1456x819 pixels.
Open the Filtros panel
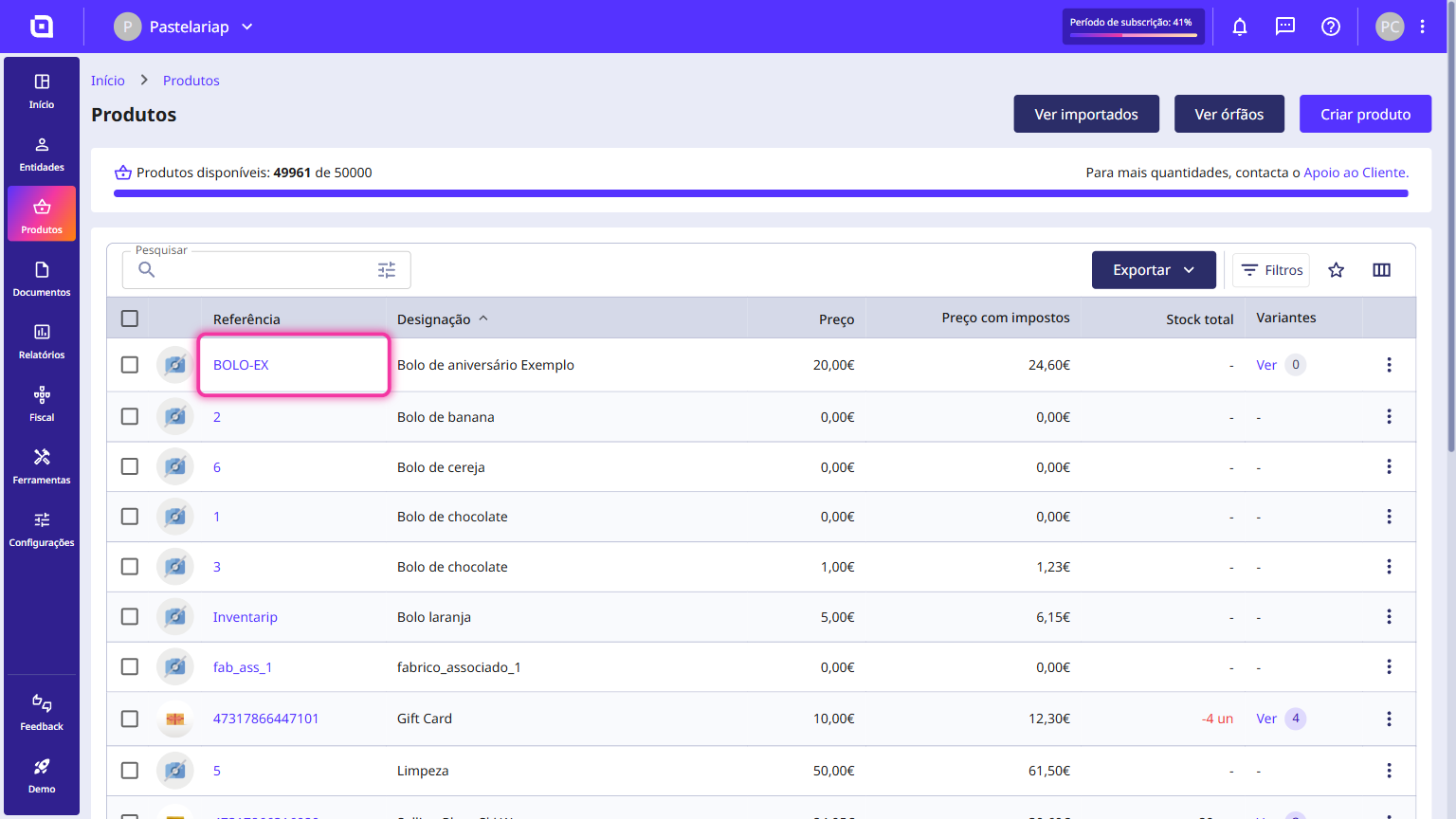[1271, 270]
